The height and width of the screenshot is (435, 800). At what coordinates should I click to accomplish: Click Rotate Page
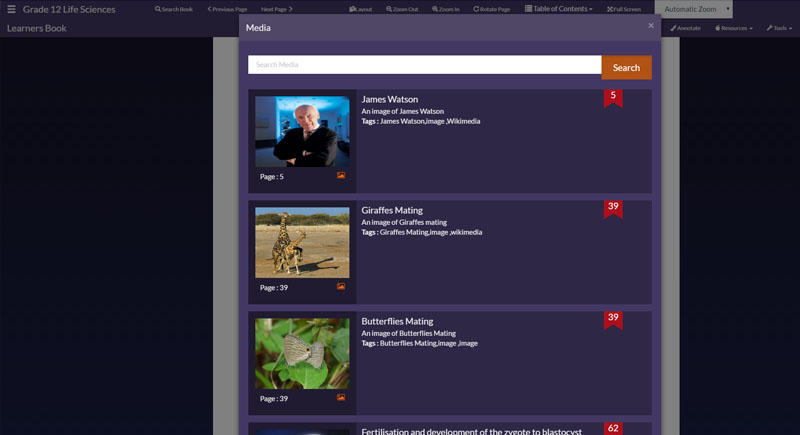click(491, 9)
